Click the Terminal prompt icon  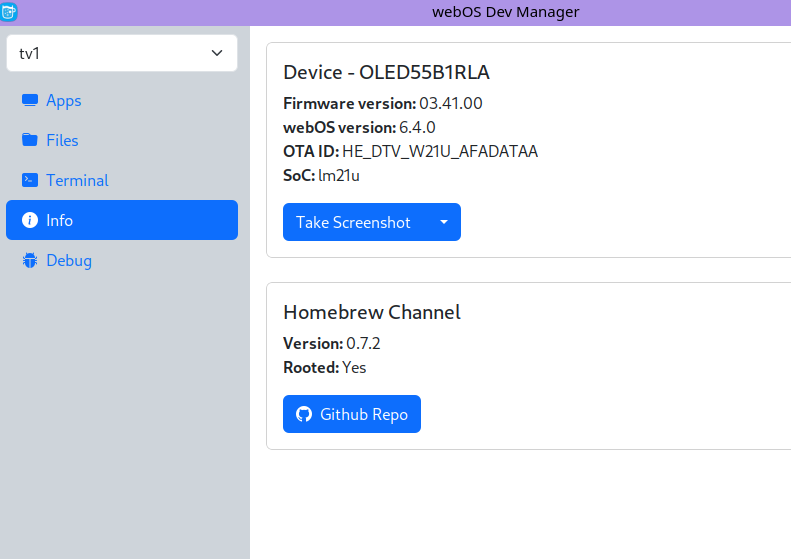29,180
